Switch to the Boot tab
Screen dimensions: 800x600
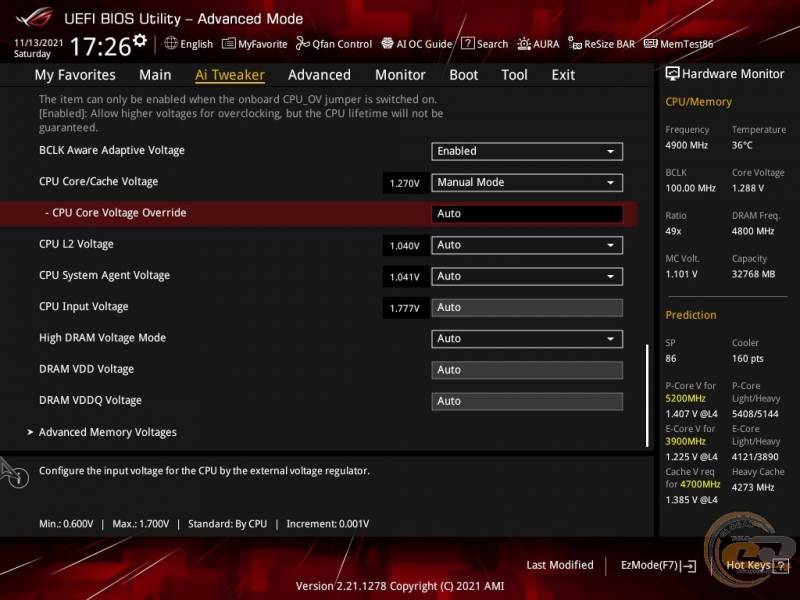[464, 75]
